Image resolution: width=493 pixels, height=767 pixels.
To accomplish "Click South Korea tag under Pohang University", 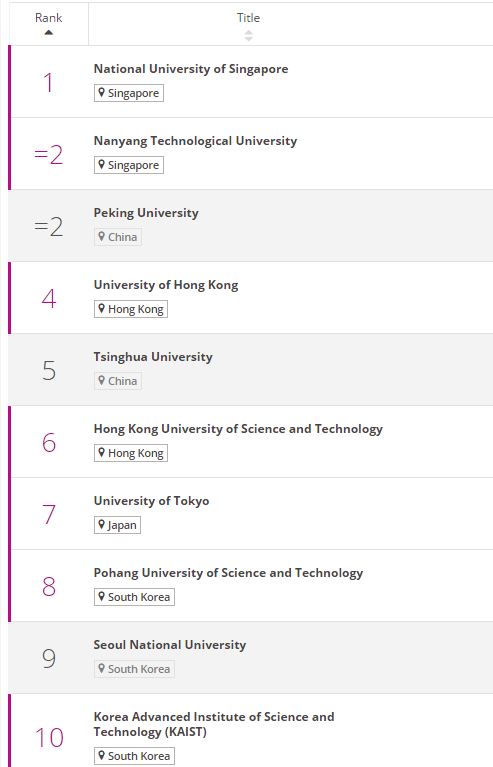I will pos(134,597).
